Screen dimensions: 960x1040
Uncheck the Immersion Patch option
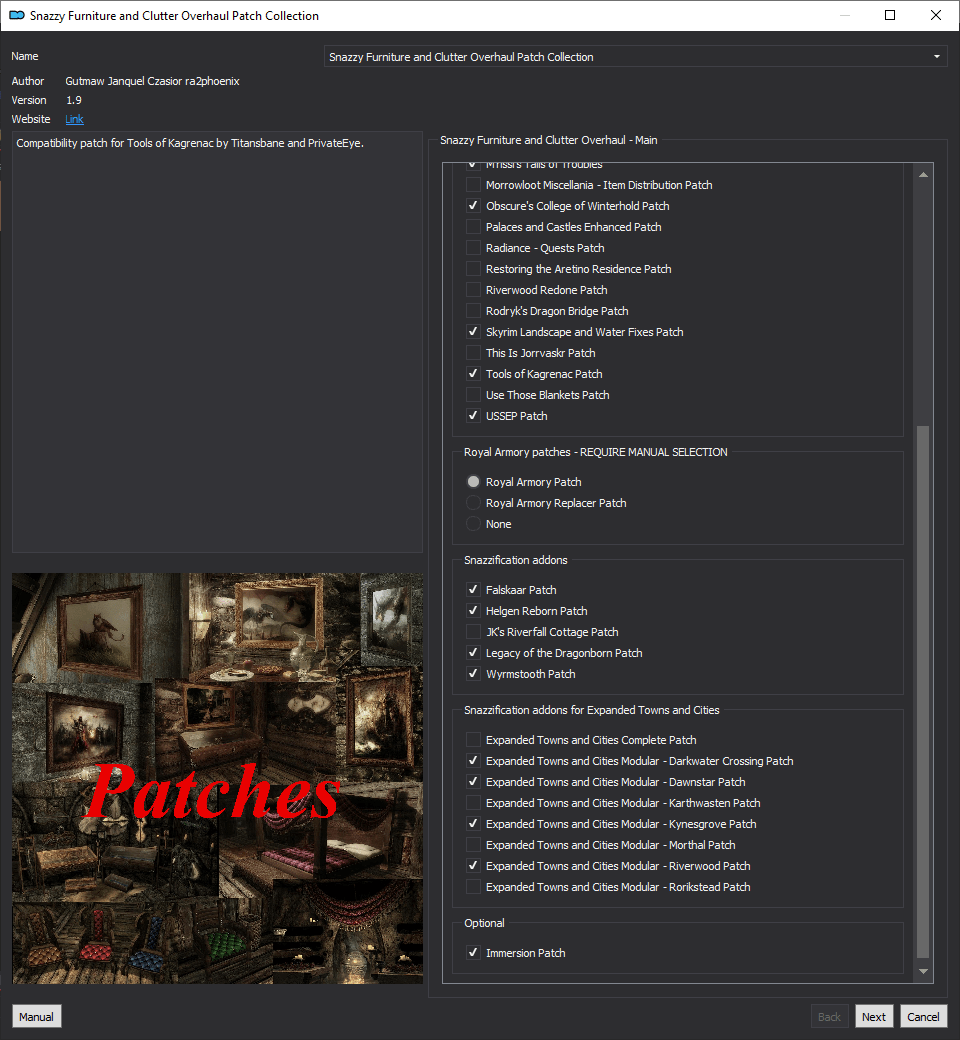(473, 952)
